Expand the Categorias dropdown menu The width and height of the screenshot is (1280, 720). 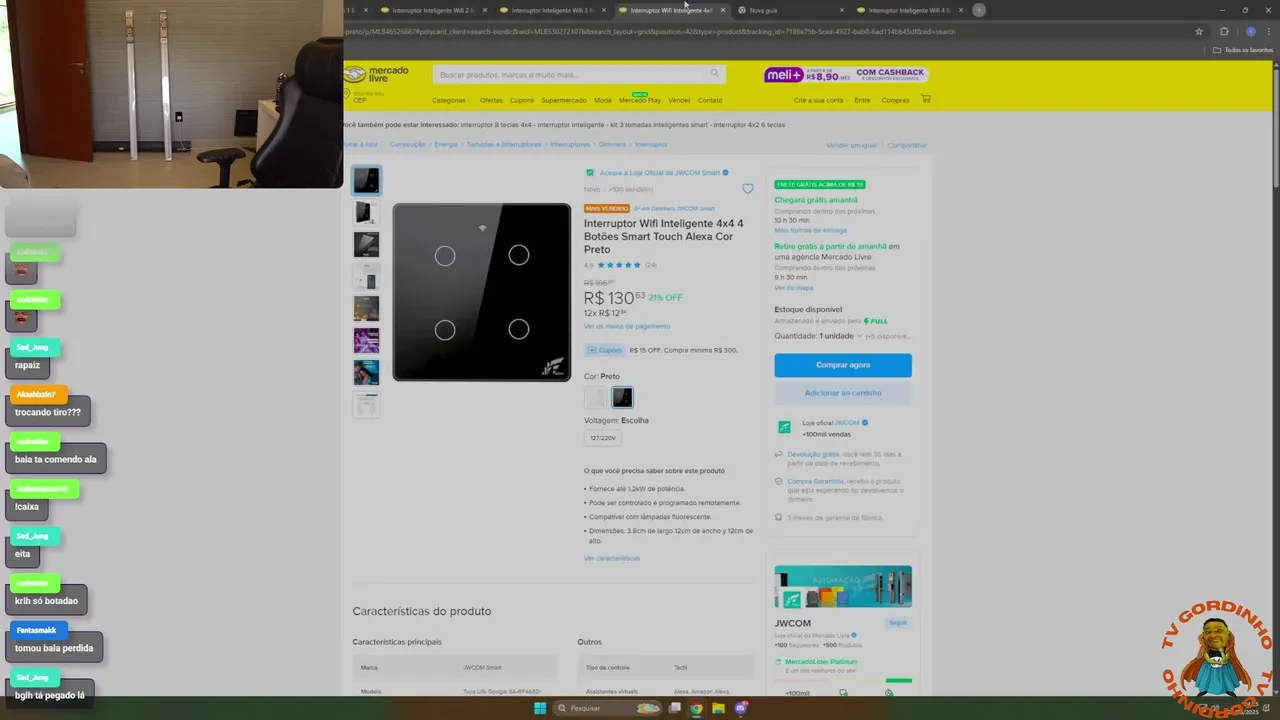[x=451, y=100]
